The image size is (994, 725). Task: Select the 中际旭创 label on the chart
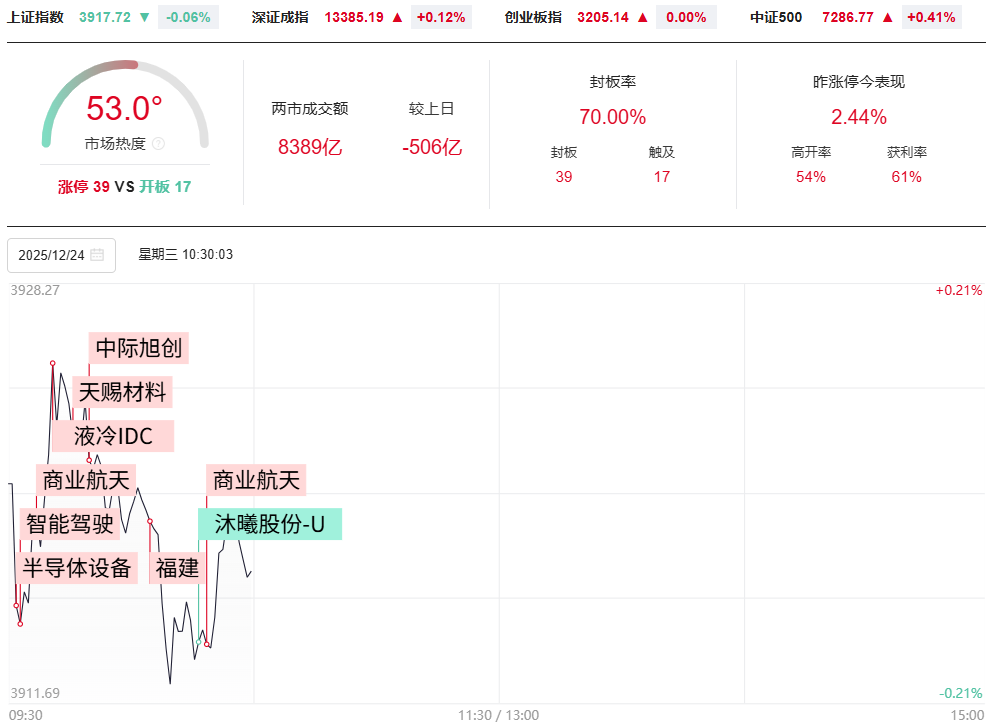click(139, 349)
